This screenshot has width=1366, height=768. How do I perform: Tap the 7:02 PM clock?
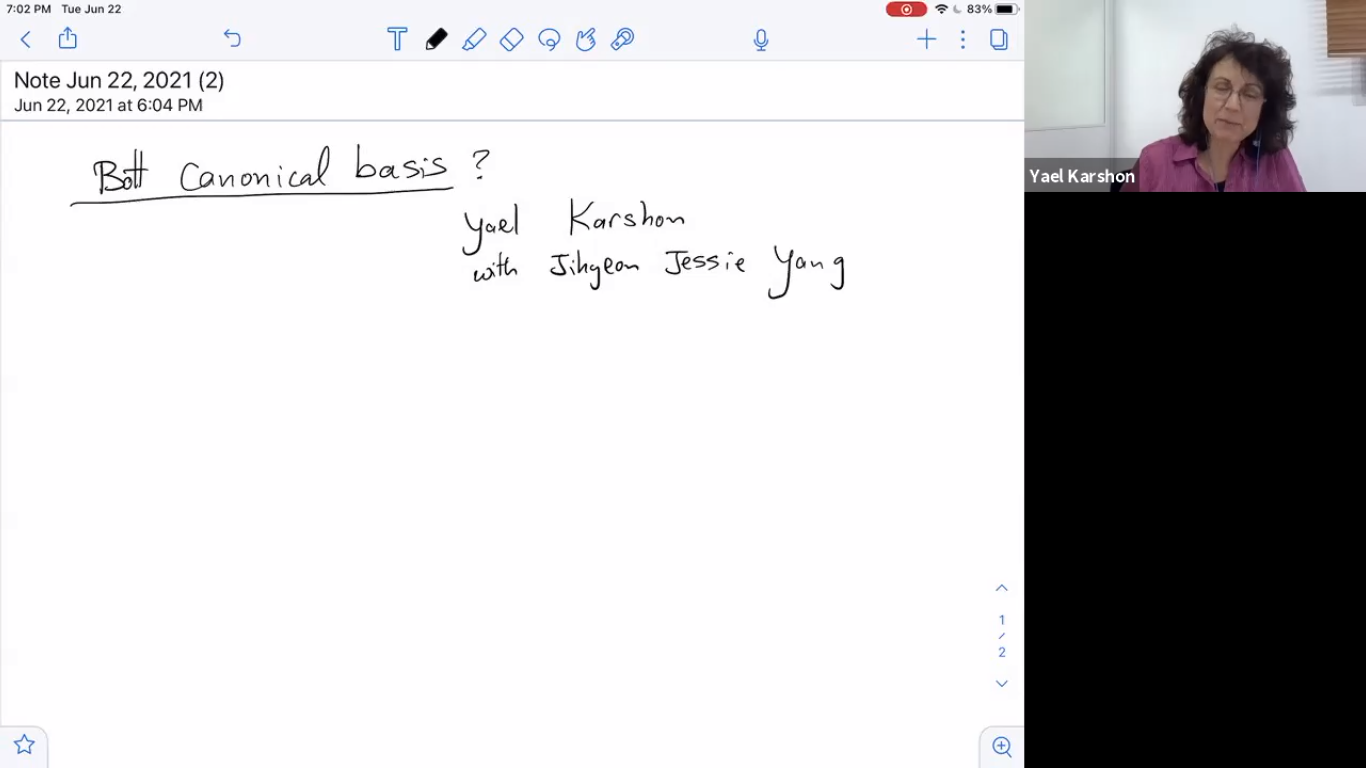tap(28, 9)
